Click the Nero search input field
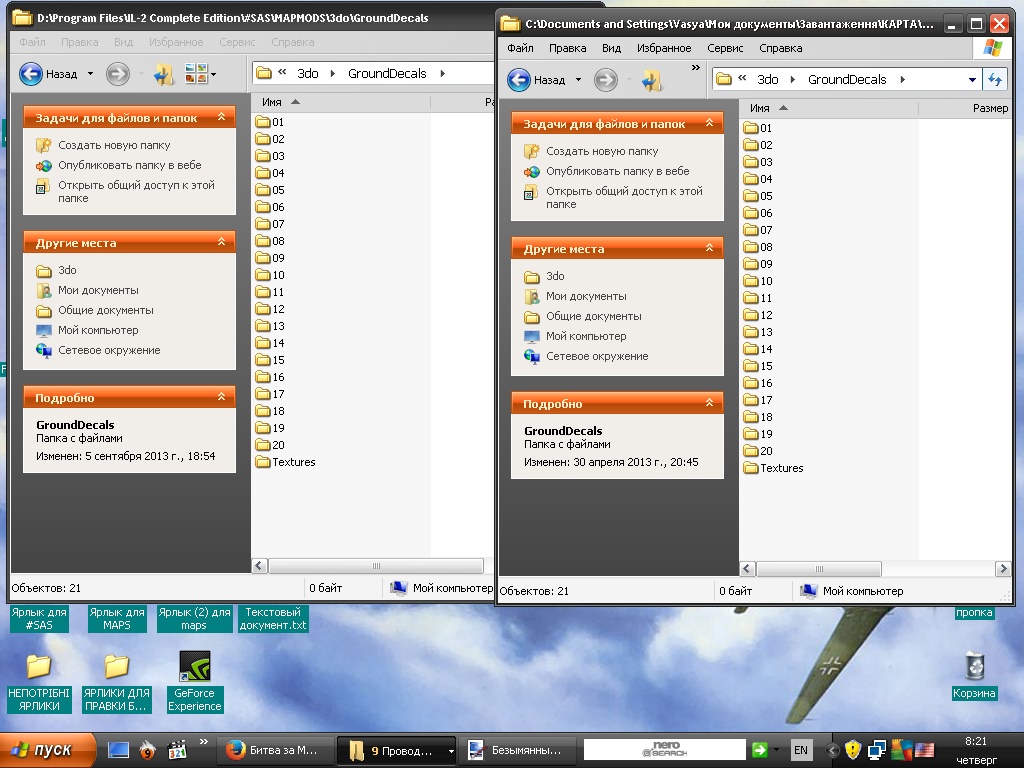Image resolution: width=1024 pixels, height=768 pixels. [664, 750]
